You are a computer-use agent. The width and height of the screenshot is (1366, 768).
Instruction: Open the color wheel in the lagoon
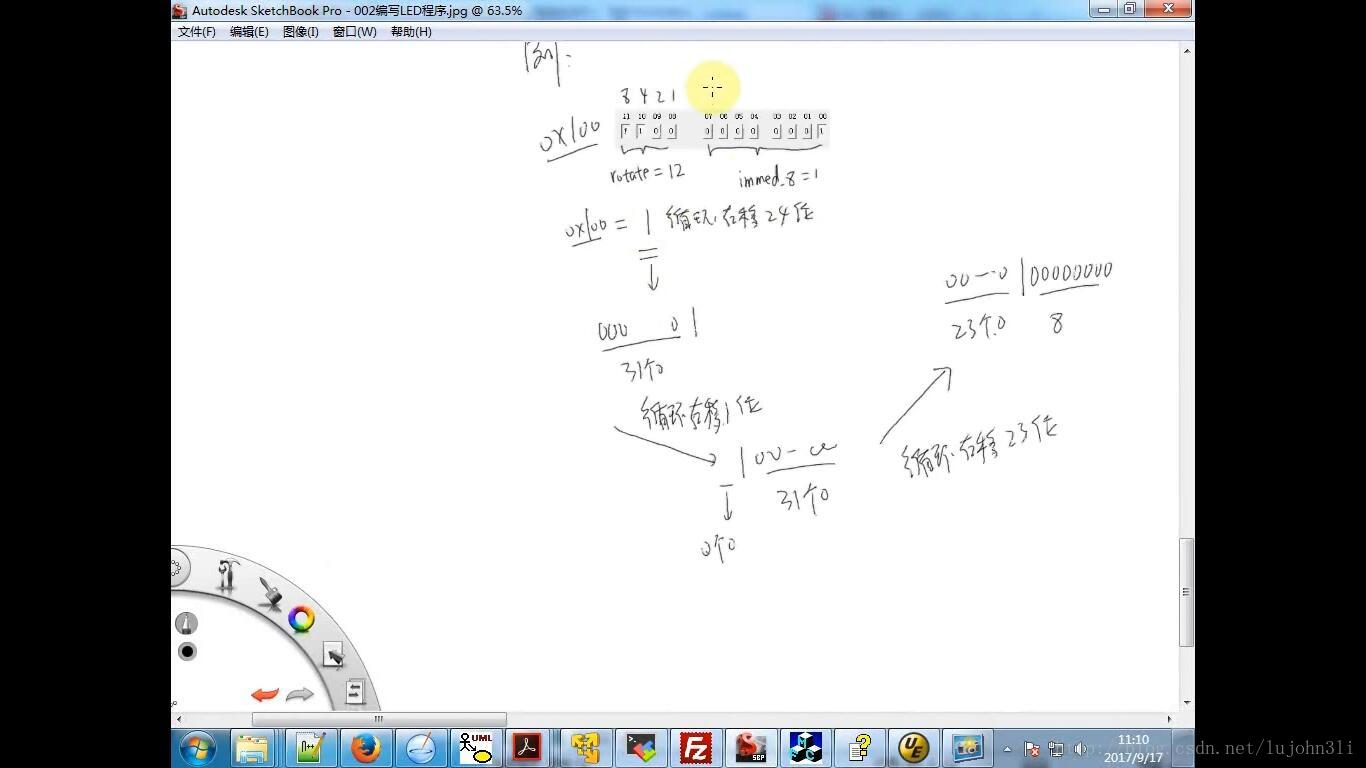(x=301, y=620)
